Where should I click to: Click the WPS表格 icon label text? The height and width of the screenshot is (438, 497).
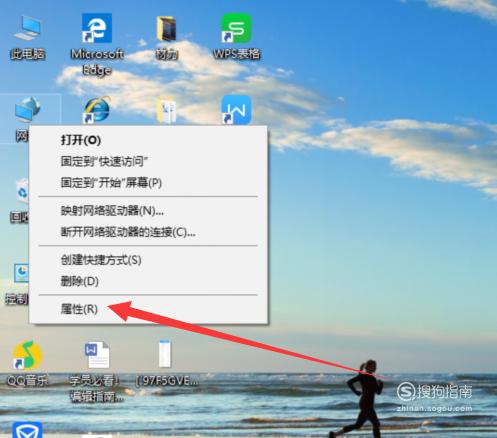[x=236, y=54]
